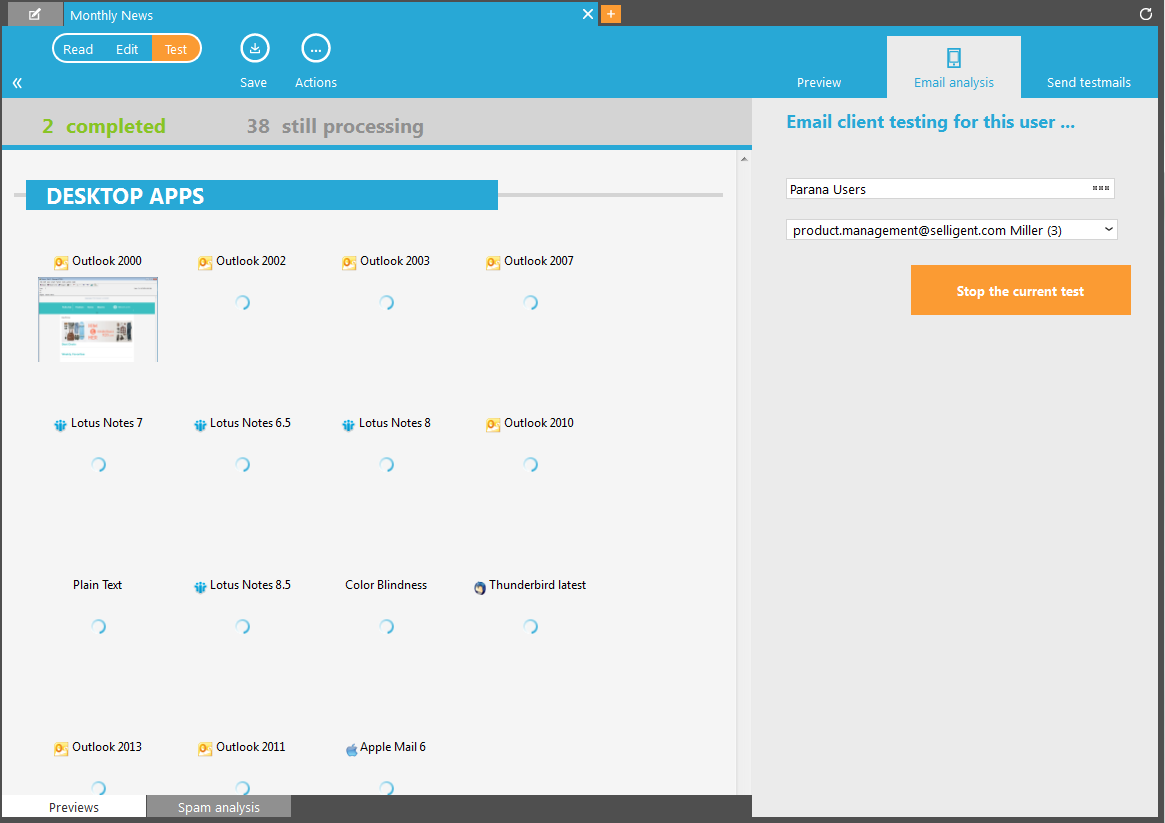The width and height of the screenshot is (1165, 823).
Task: Open the Spam analysis tab
Action: coord(218,807)
